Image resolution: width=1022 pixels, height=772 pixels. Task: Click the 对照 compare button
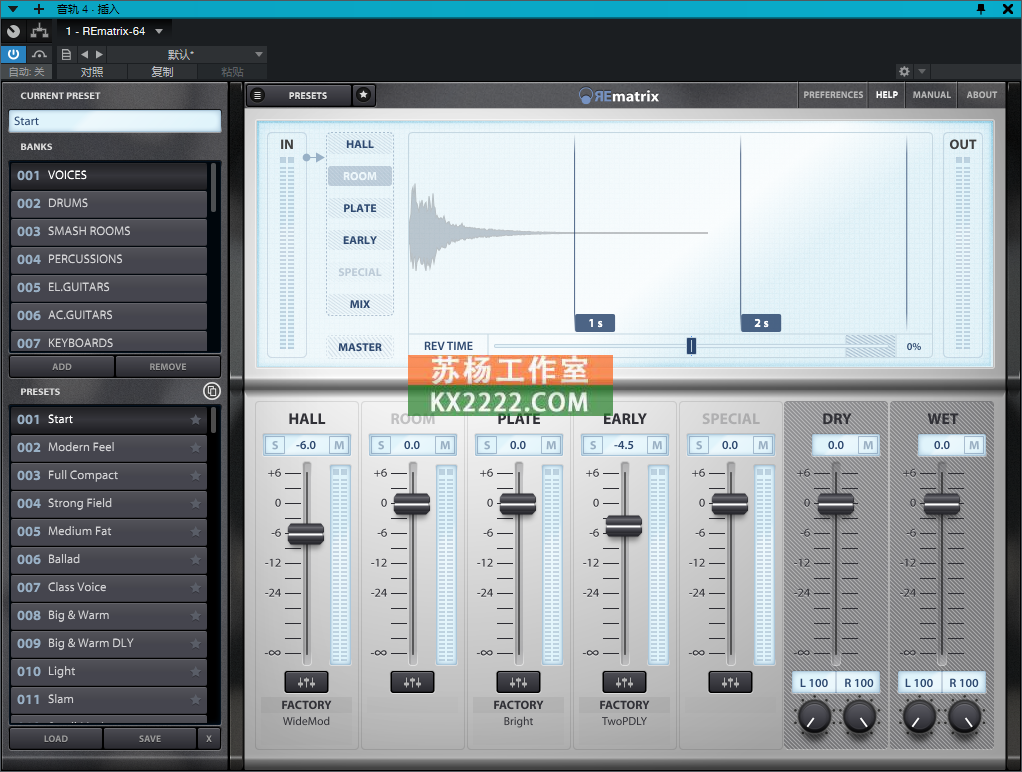(x=92, y=72)
